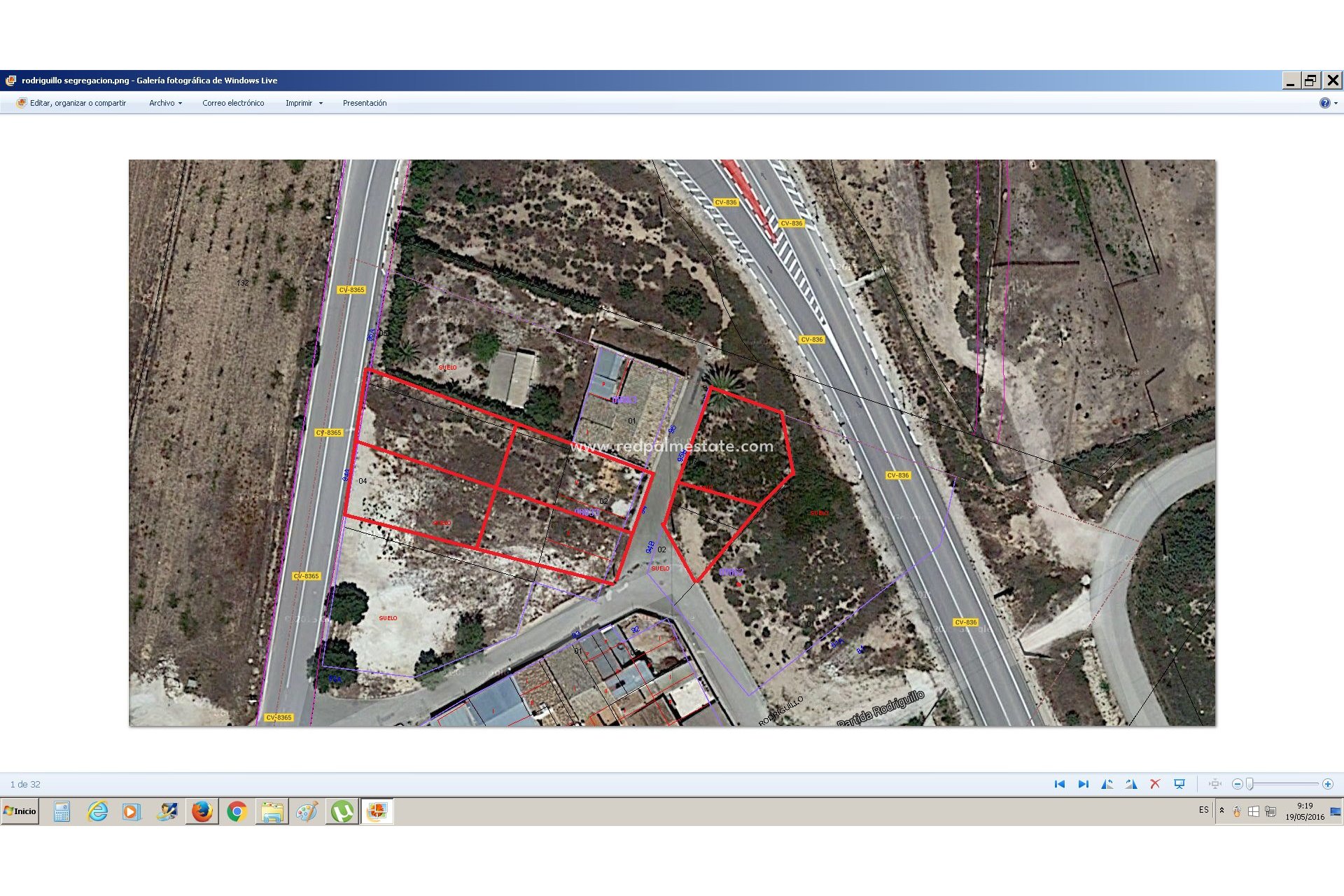
Task: Select the next photo navigation icon
Action: coord(1083,784)
